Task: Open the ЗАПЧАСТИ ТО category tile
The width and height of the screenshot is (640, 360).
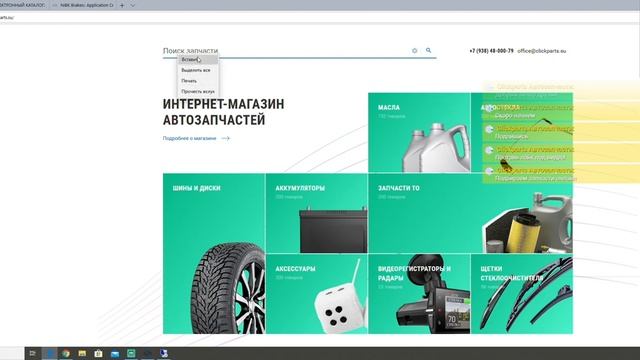Action: pos(470,213)
